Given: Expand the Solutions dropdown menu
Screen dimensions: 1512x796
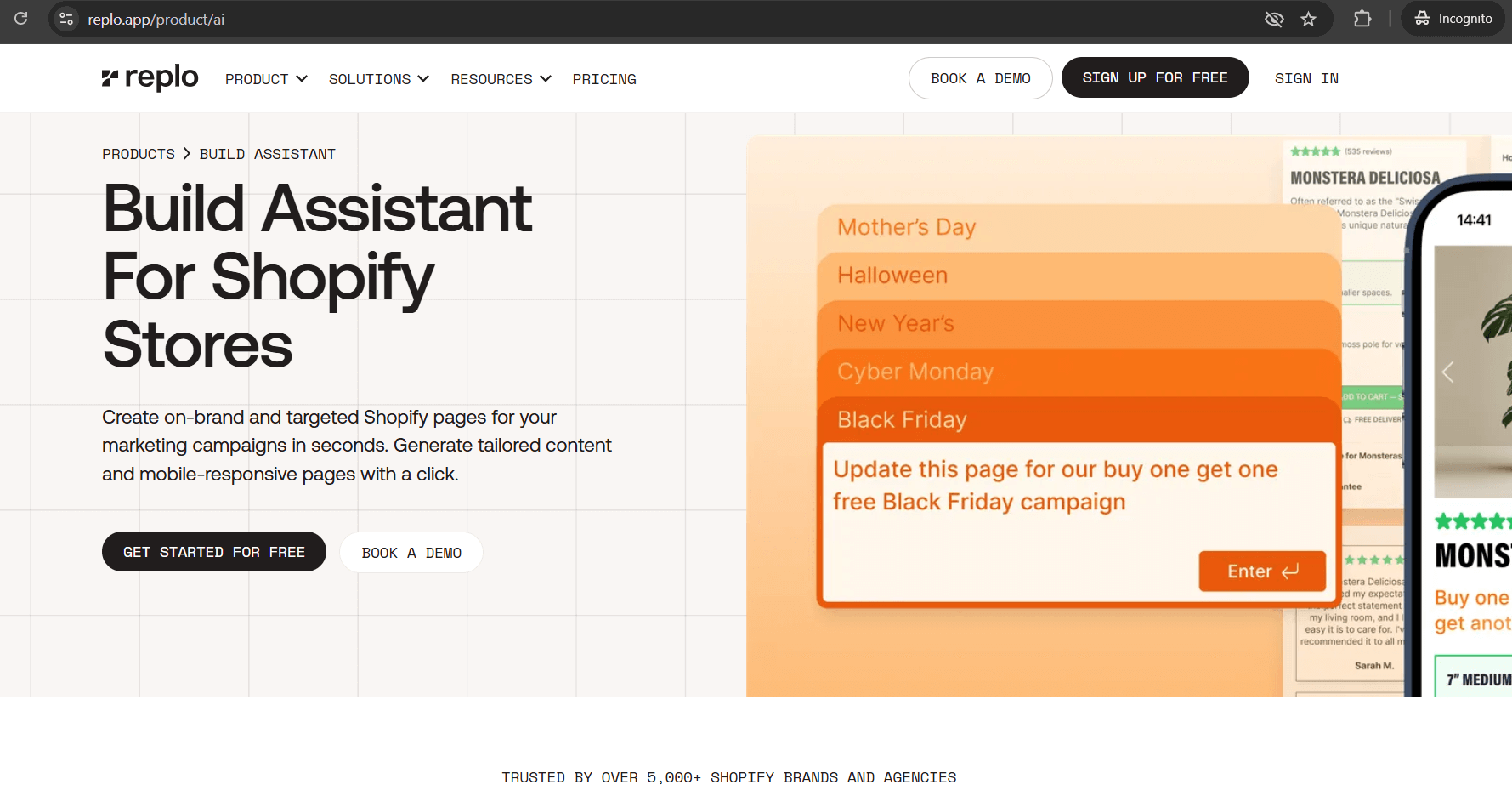Looking at the screenshot, I should click(378, 79).
